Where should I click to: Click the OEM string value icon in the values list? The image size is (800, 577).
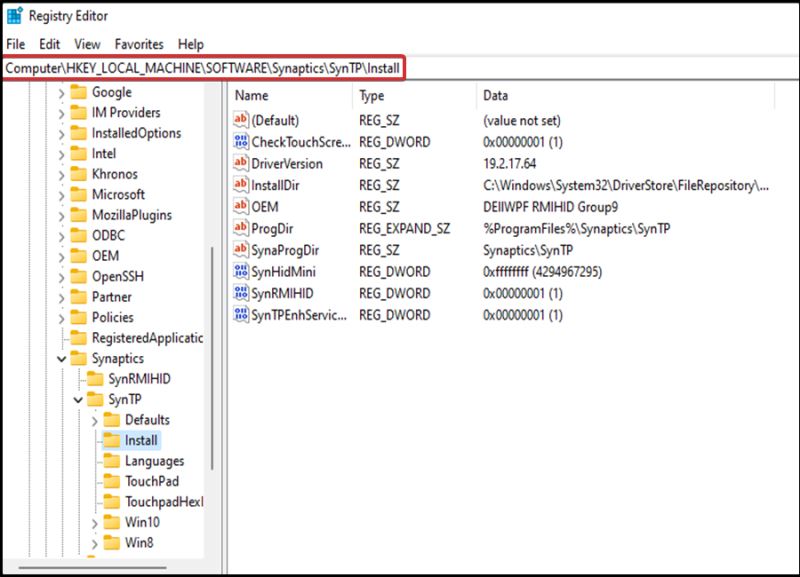point(240,206)
